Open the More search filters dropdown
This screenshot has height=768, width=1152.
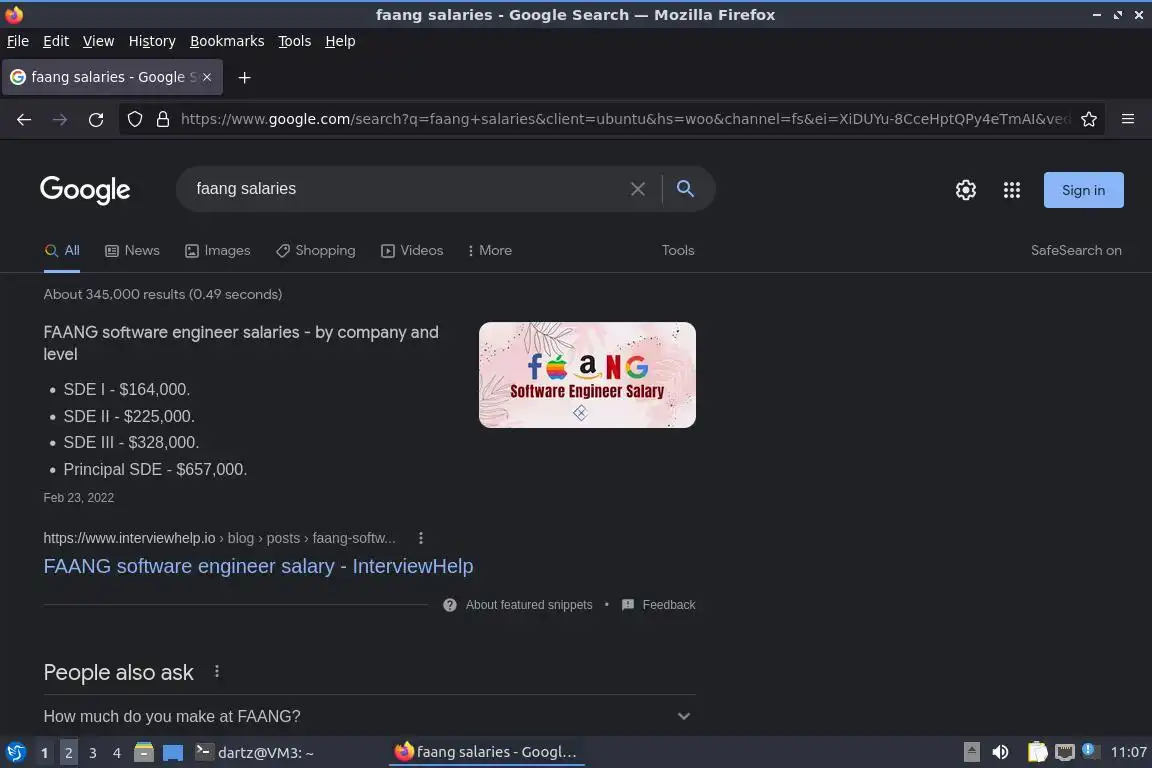tap(489, 251)
